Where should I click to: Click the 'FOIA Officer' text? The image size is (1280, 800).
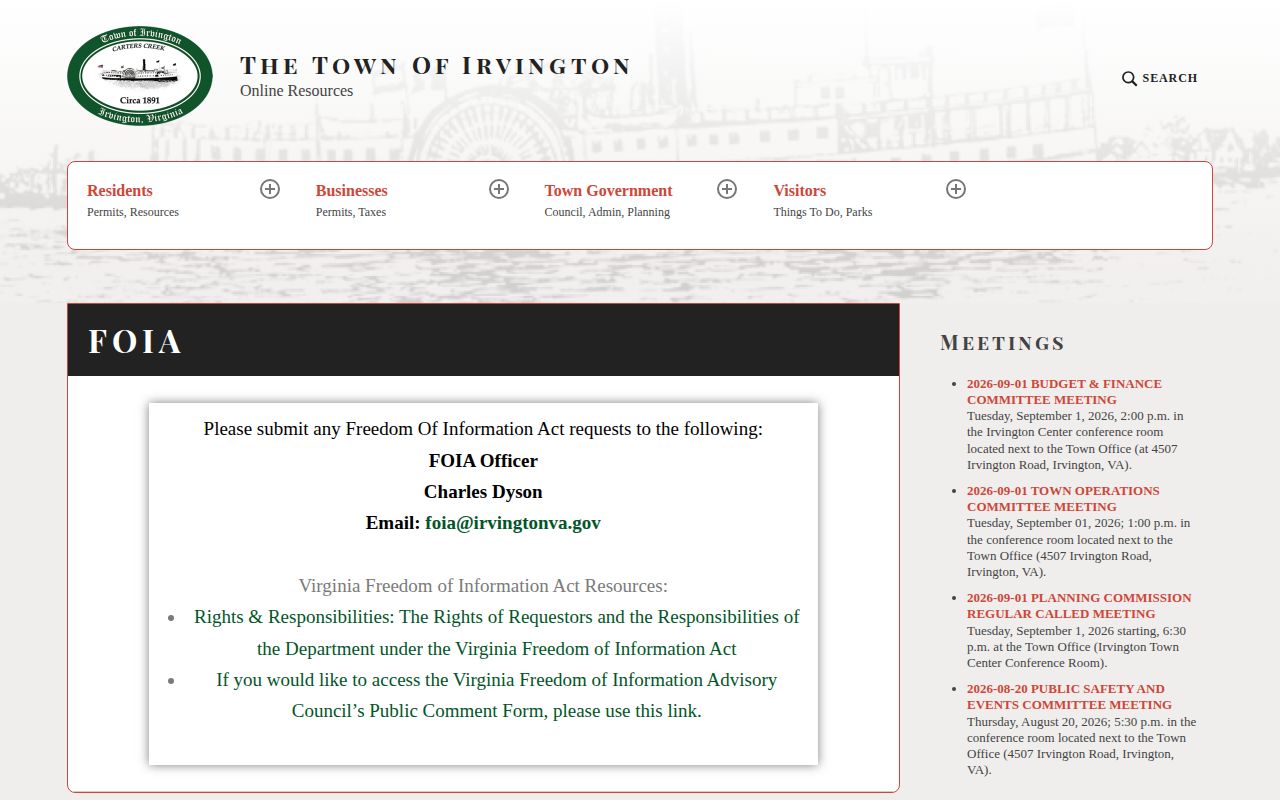(483, 460)
